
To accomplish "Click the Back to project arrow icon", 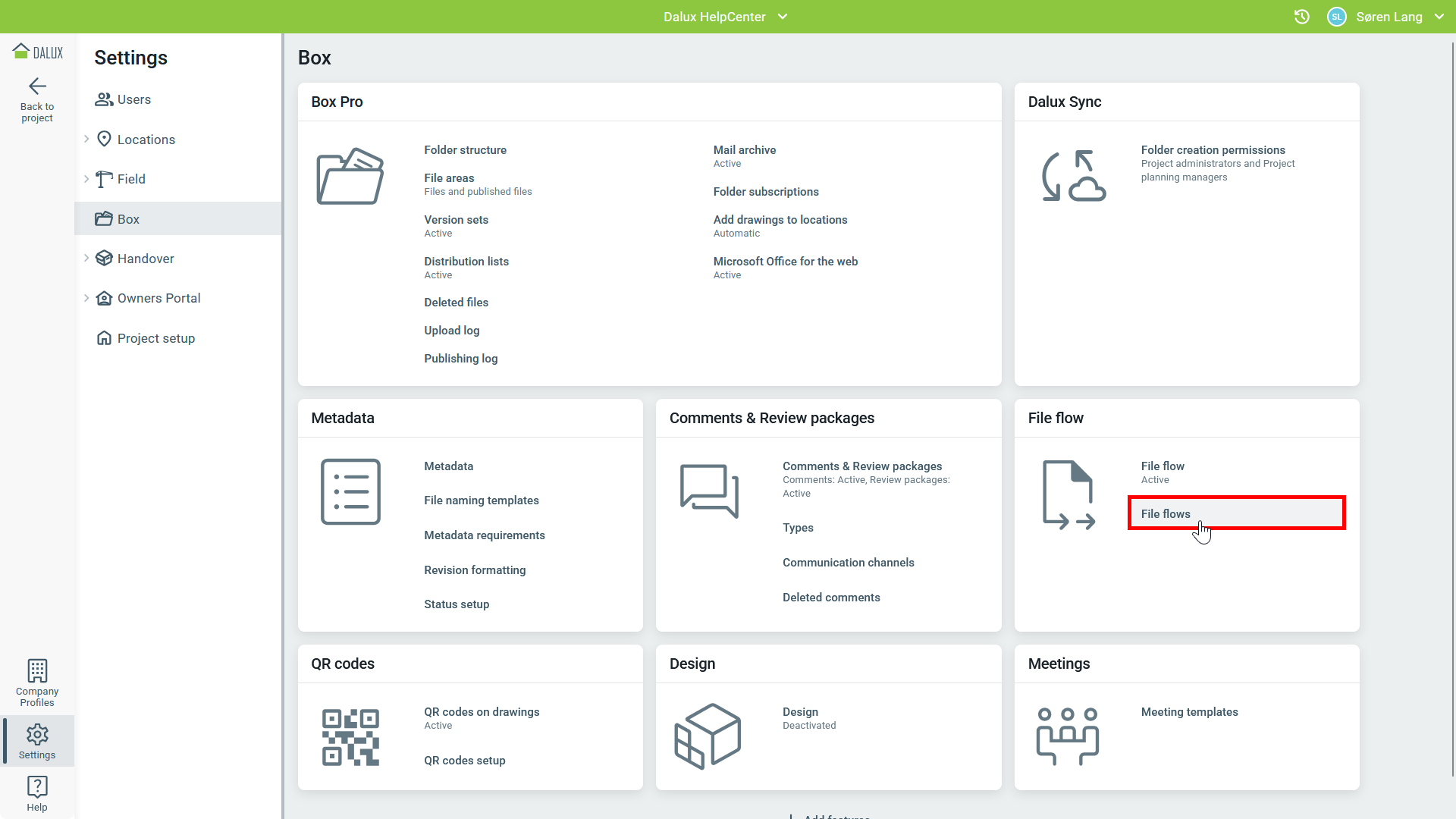I will point(37,86).
